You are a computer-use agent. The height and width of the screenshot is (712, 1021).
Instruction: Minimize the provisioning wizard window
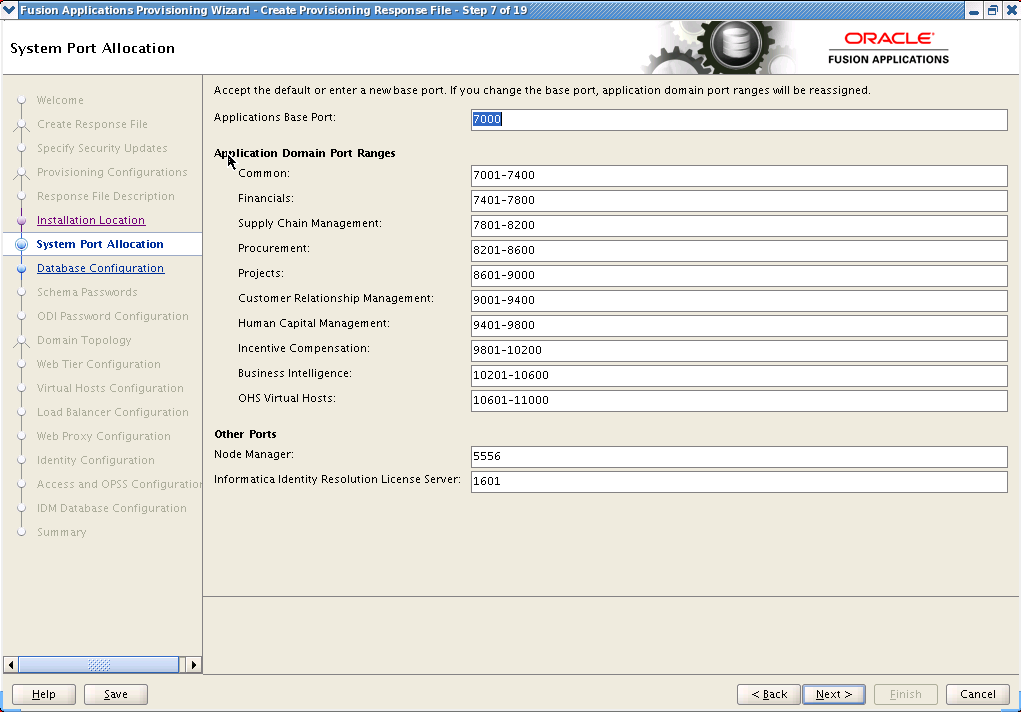(973, 10)
